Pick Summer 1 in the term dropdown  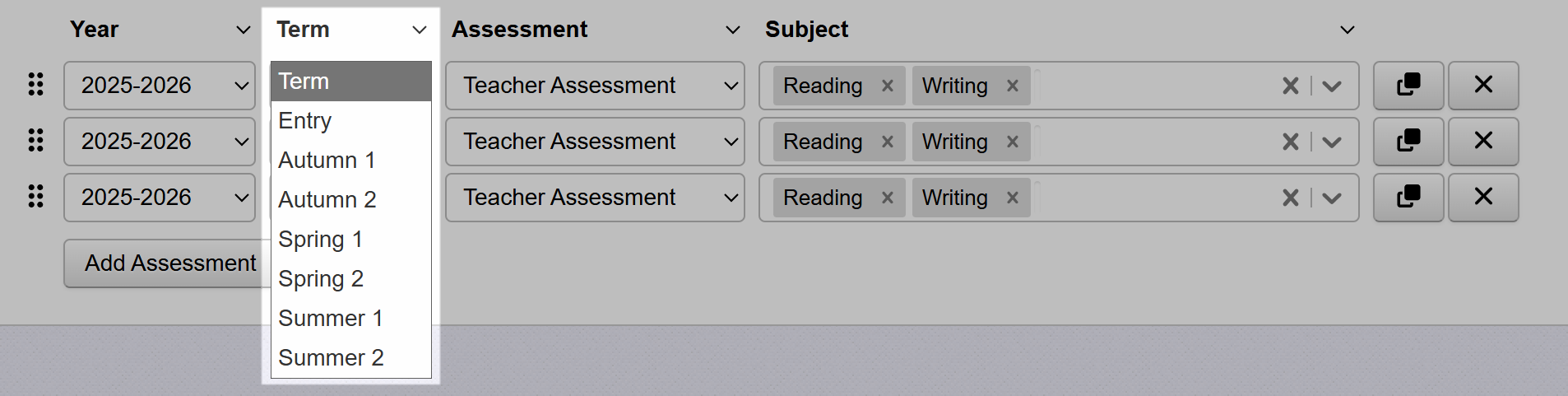click(330, 318)
